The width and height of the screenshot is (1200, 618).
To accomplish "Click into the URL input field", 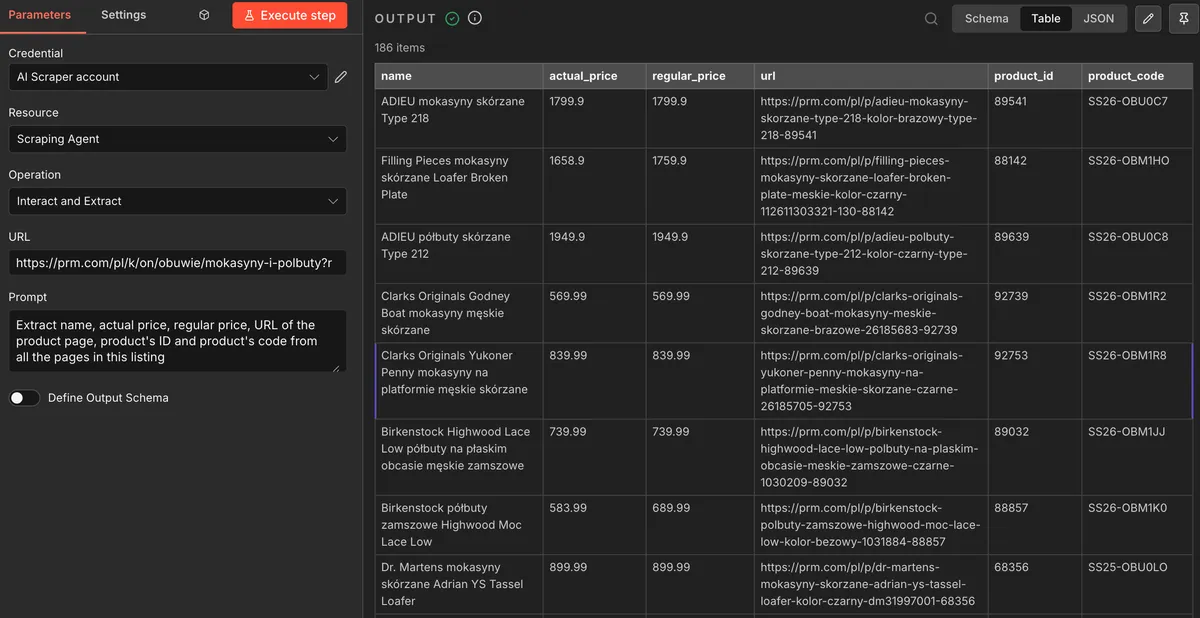I will (178, 263).
